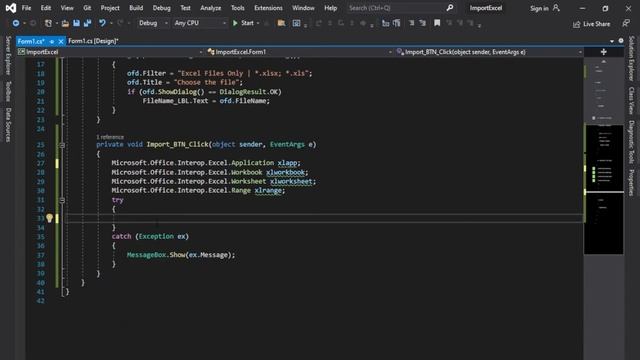Image resolution: width=640 pixels, height=360 pixels.
Task: Open the Extensions menu
Action: pyautogui.click(x=268, y=8)
